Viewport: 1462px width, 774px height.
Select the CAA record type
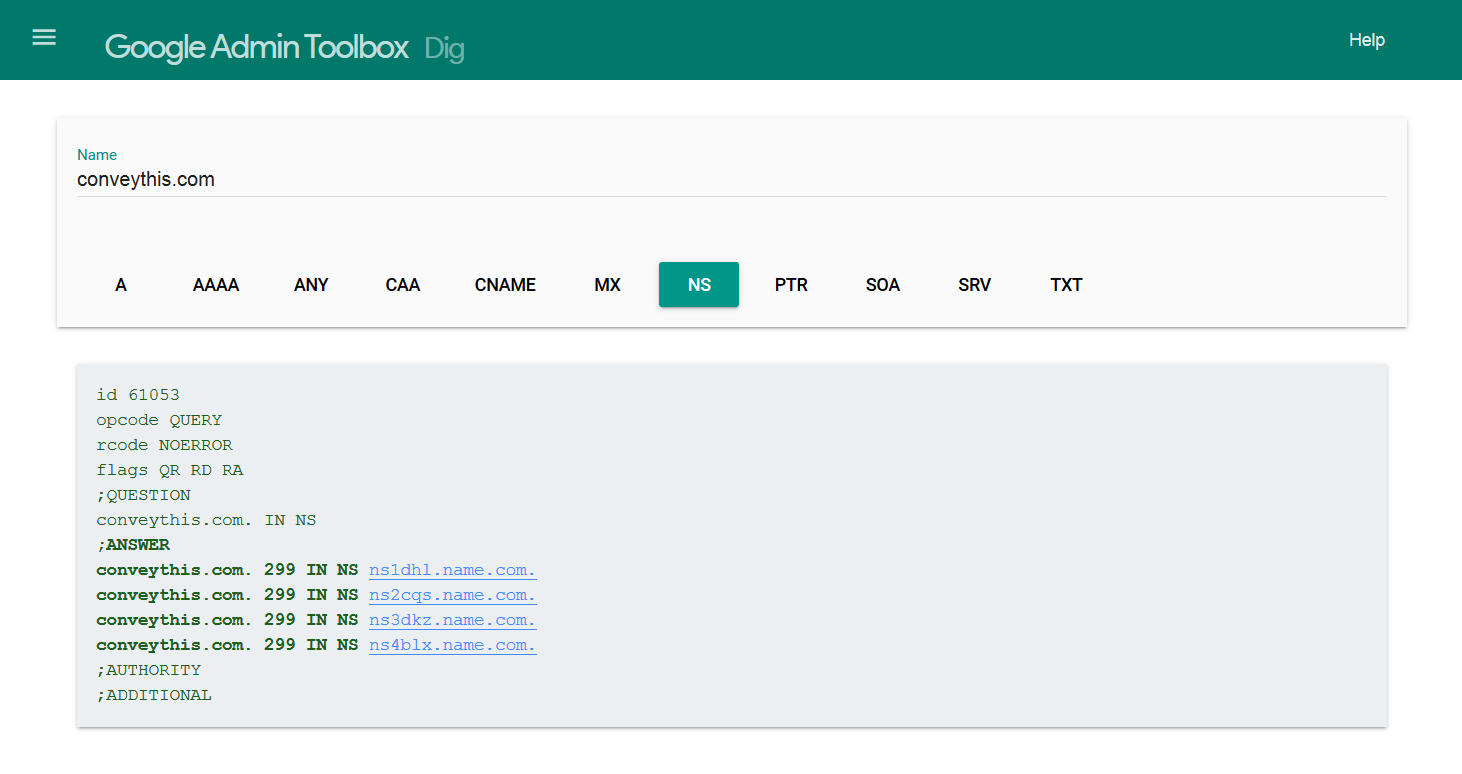(402, 285)
